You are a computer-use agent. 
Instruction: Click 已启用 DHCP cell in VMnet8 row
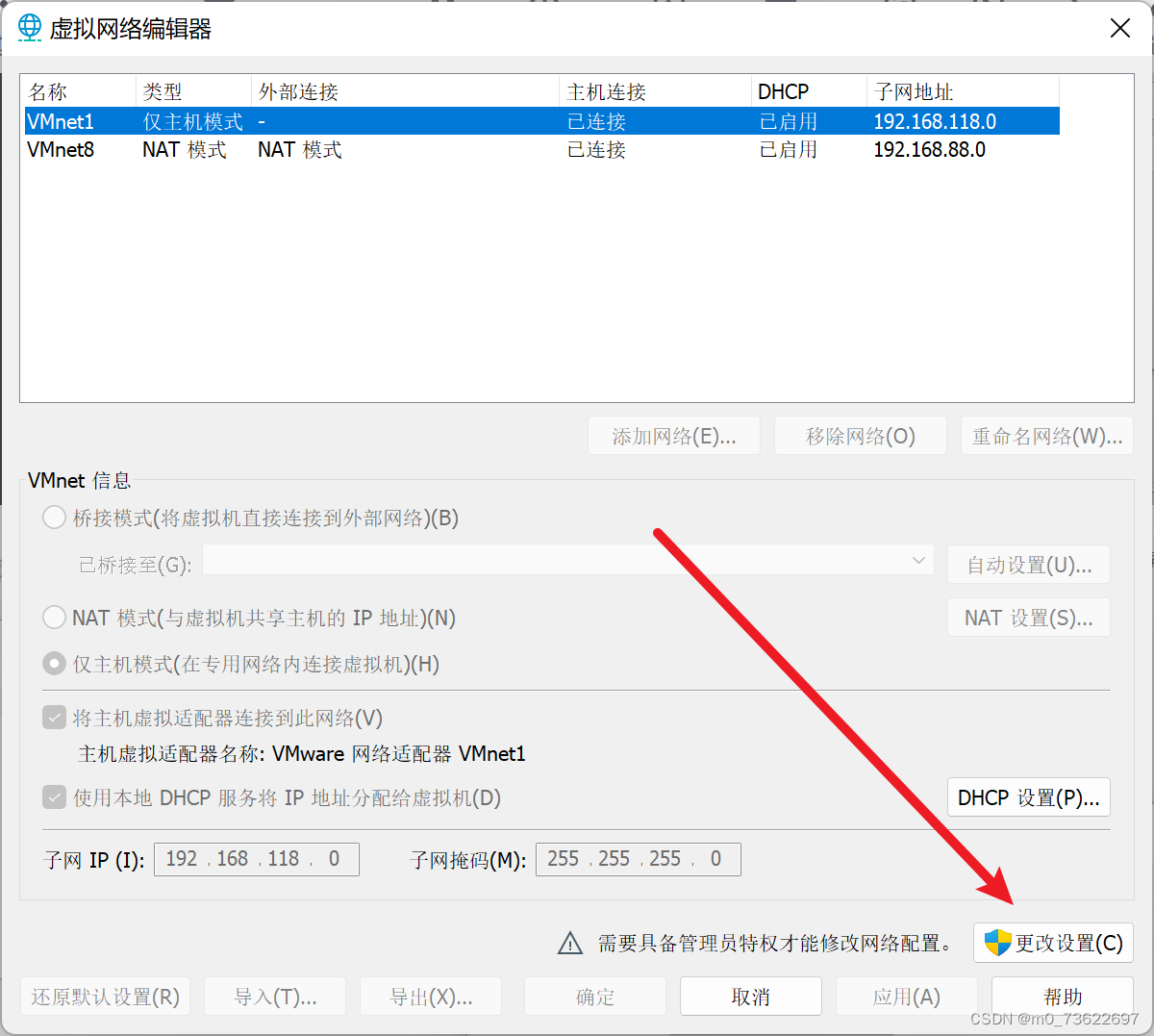(x=789, y=149)
